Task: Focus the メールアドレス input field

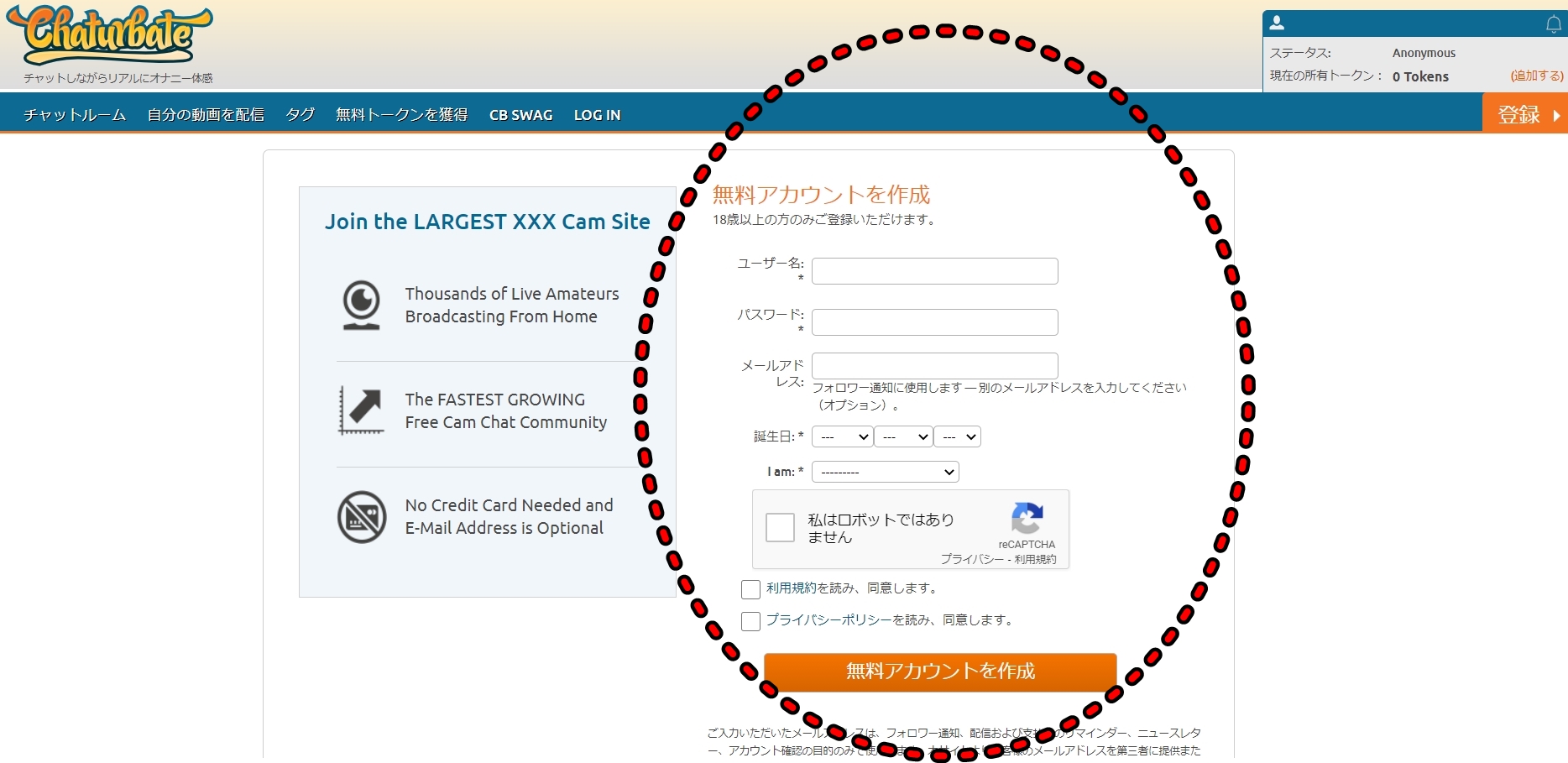Action: point(935,366)
